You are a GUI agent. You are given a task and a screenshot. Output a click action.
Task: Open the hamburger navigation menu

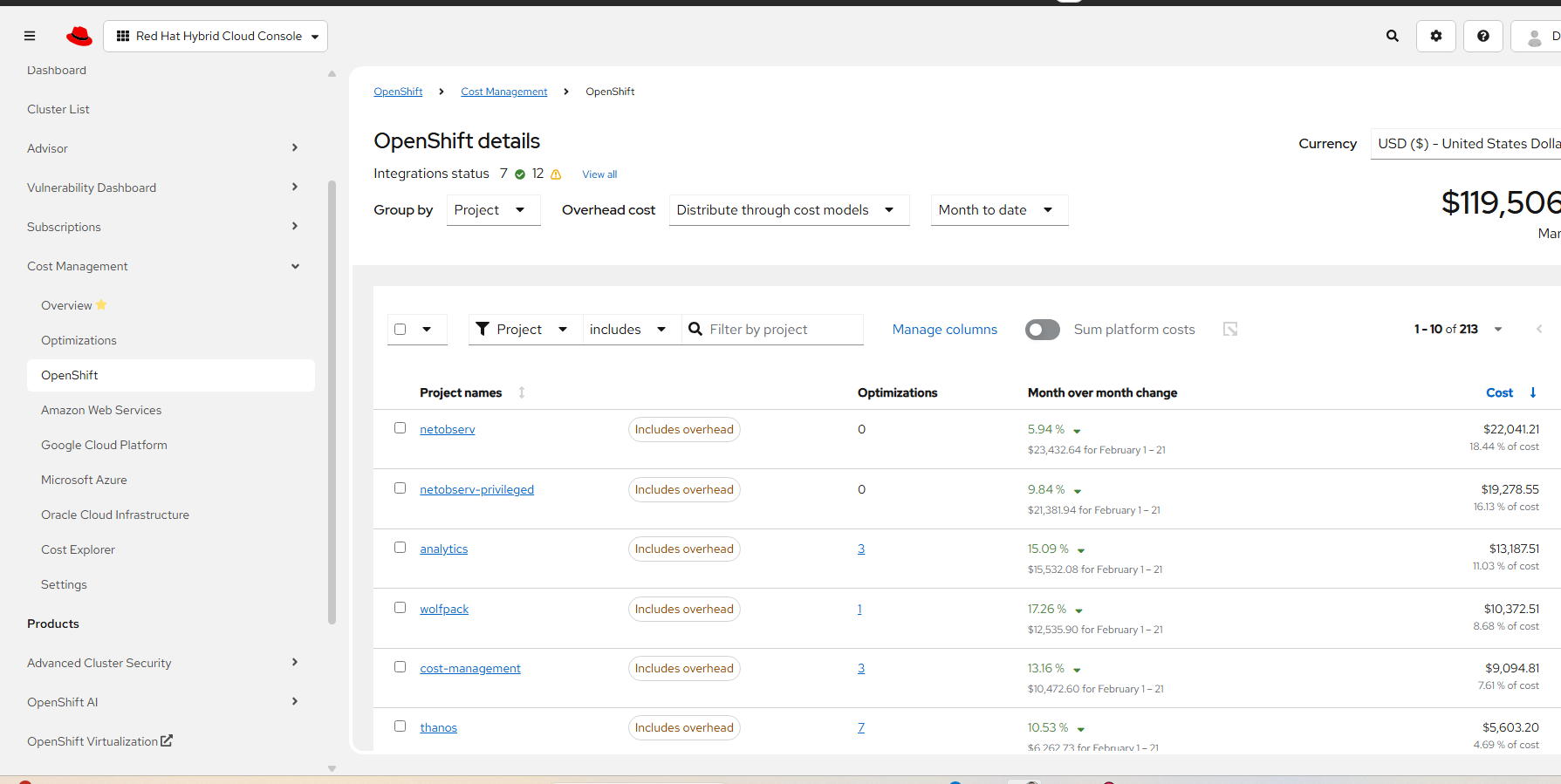tap(30, 36)
